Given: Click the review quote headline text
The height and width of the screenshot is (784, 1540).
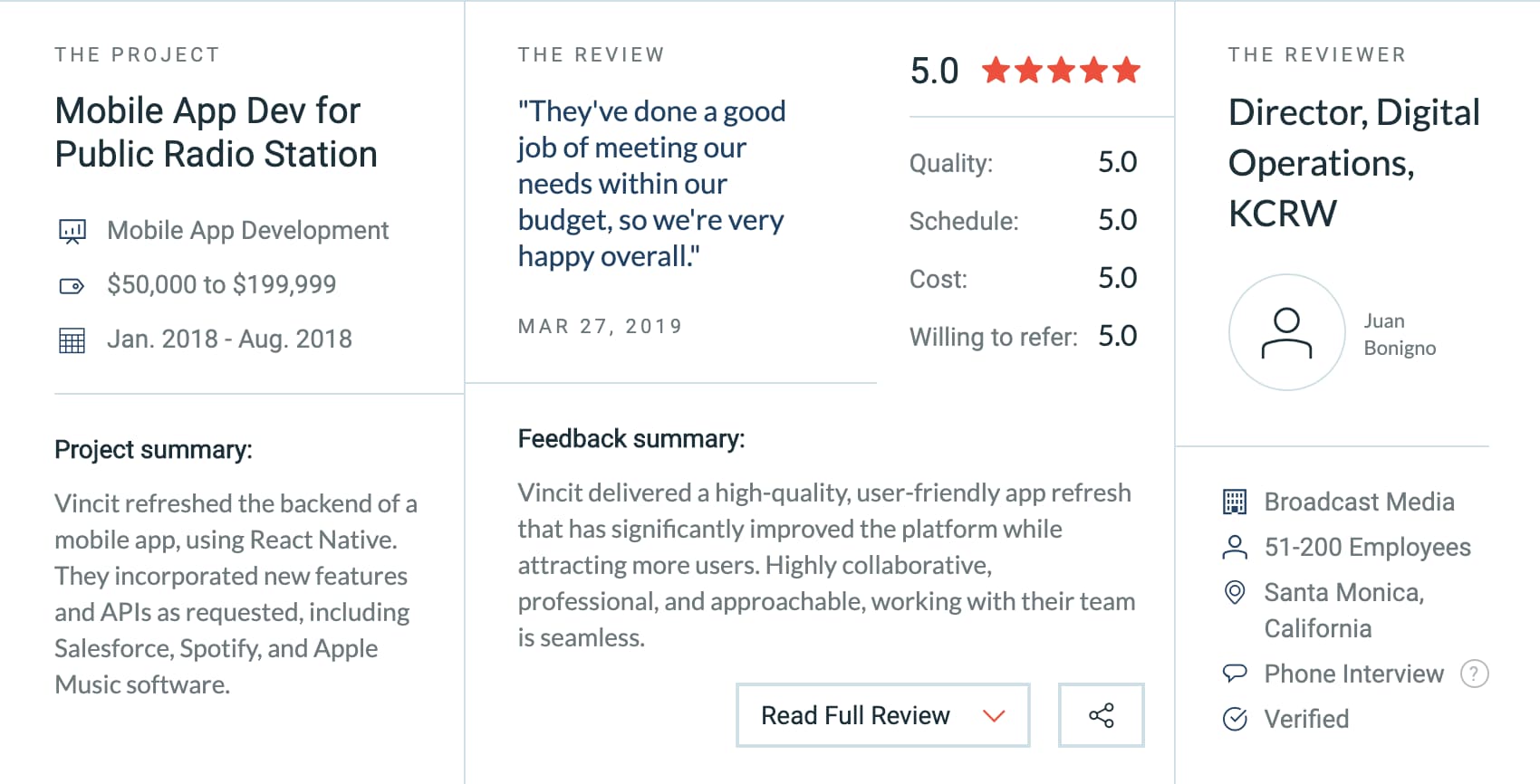Looking at the screenshot, I should [x=652, y=184].
